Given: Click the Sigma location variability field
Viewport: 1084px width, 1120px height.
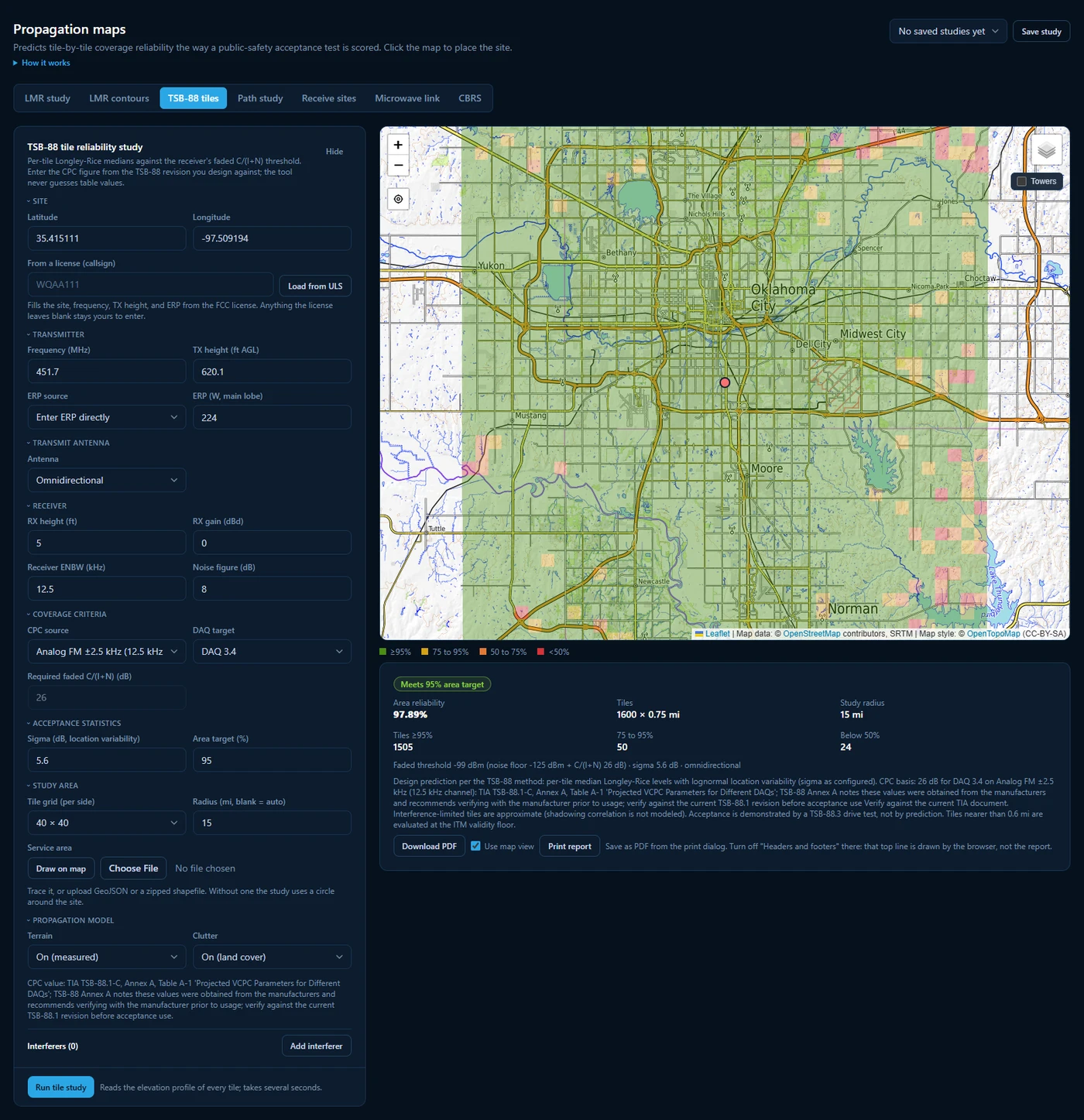Looking at the screenshot, I should (x=107, y=760).
